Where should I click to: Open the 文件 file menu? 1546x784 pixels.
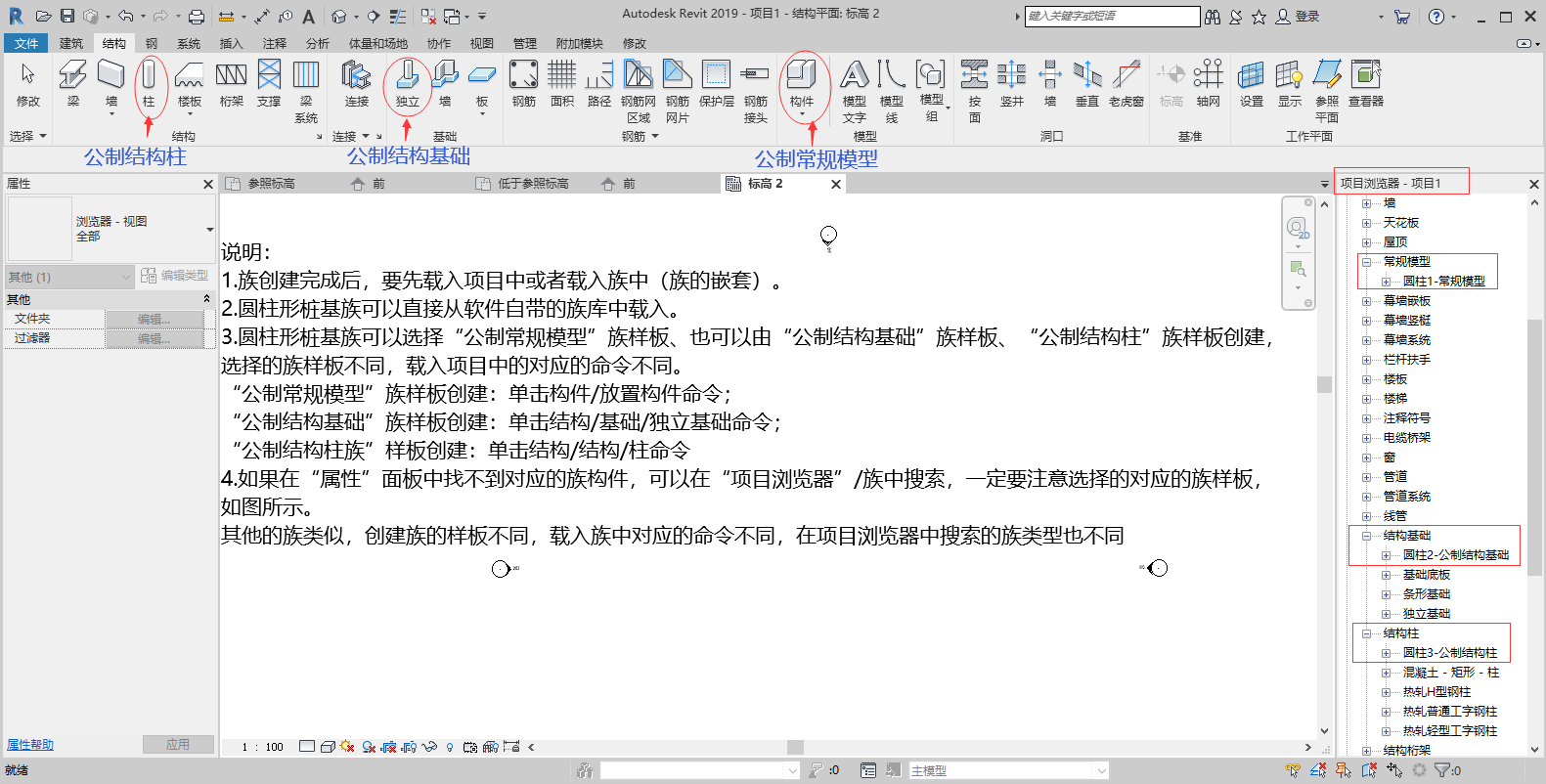[26, 43]
